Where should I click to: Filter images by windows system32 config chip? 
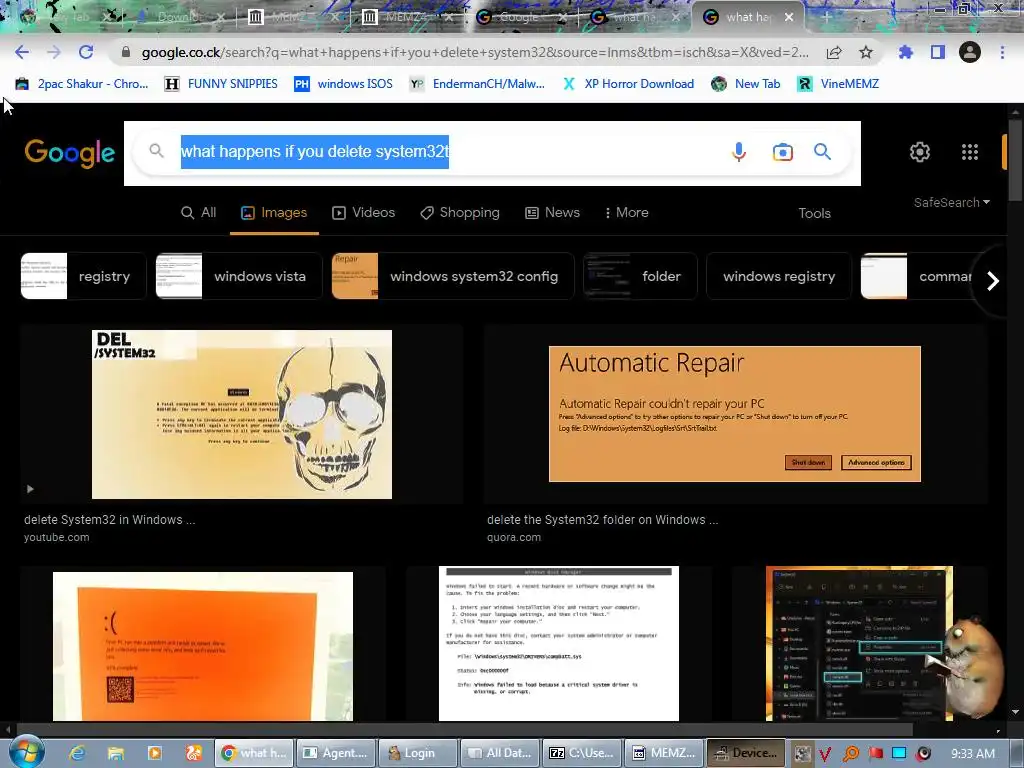click(x=453, y=276)
